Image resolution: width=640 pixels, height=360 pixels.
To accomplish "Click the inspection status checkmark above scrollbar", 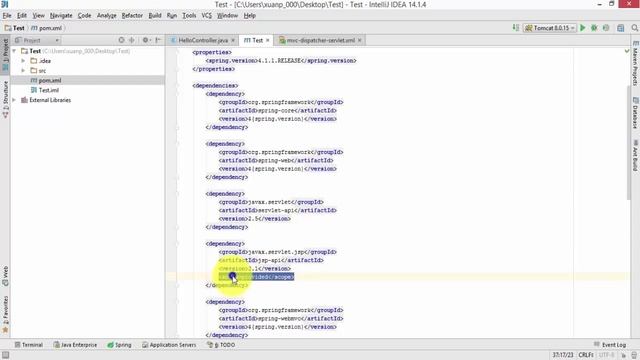I will [x=627, y=51].
